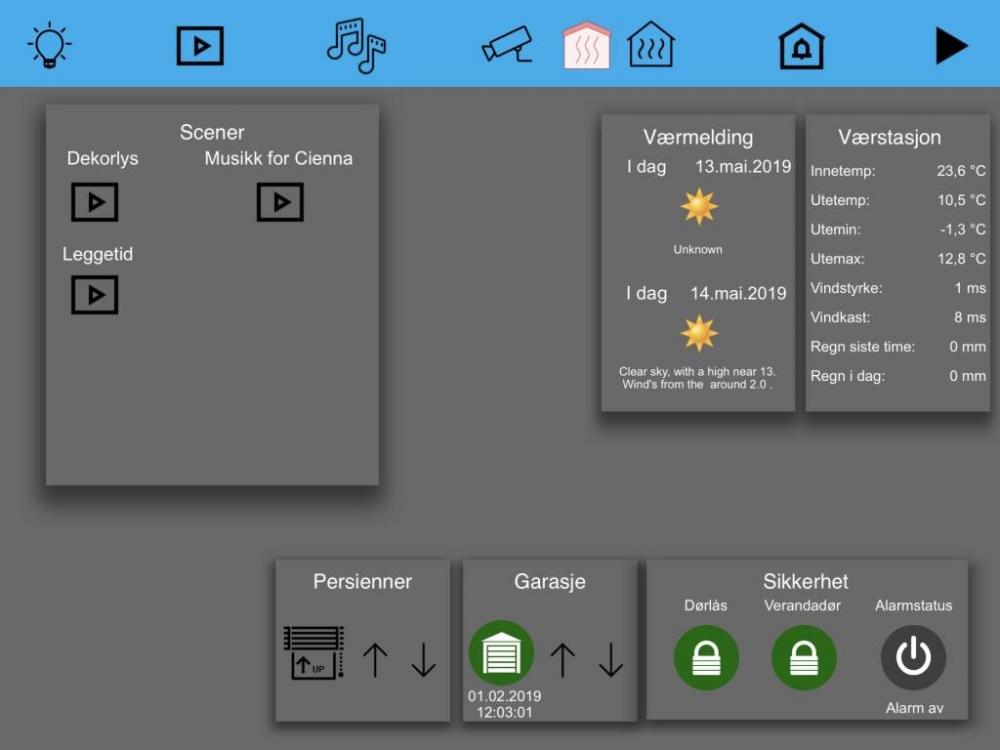Viewport: 1000px width, 750px height.
Task: Toggle the green garage door icon
Action: 501,653
